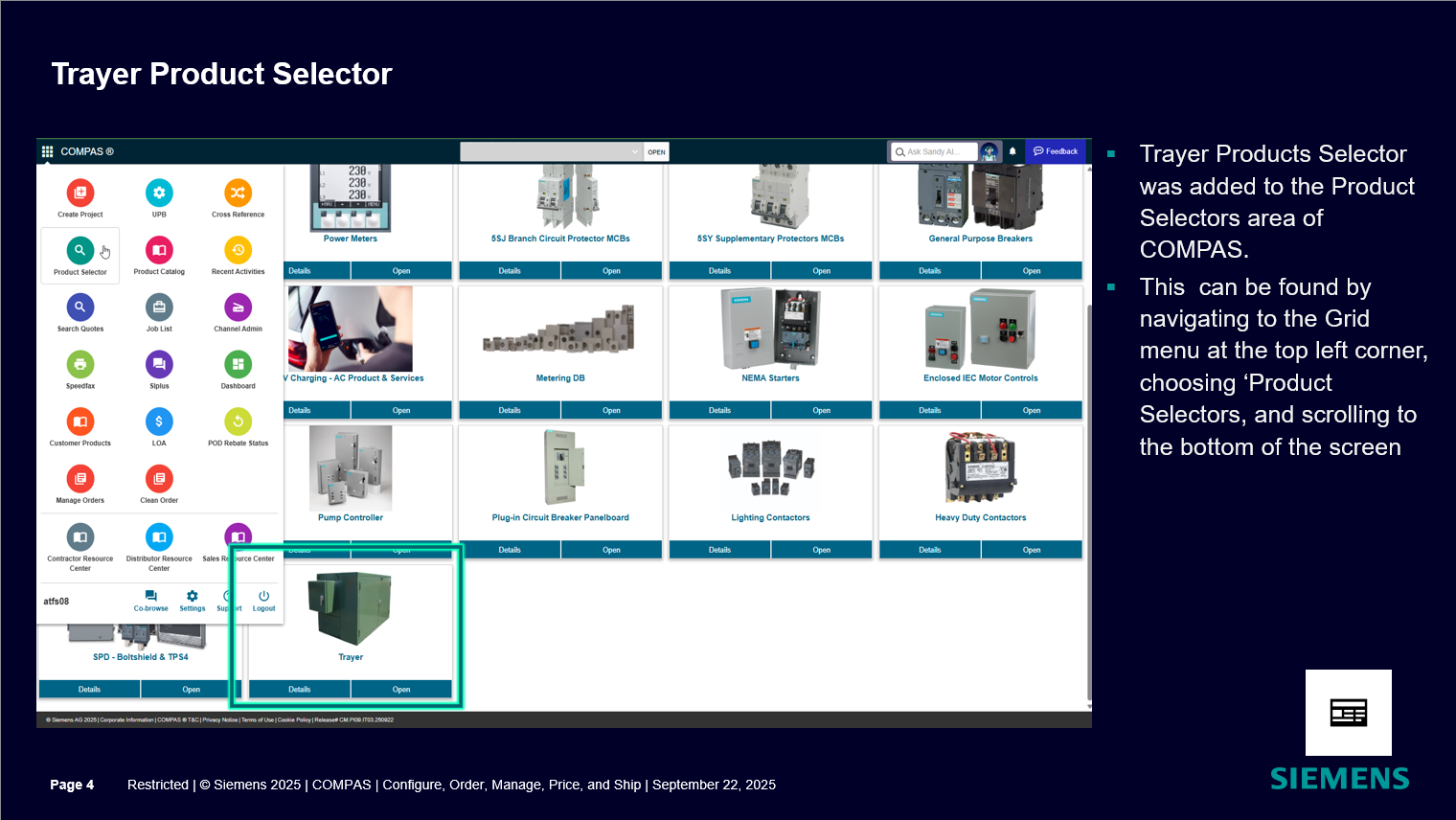Open the Metering DB selector
Image resolution: width=1456 pixels, height=820 pixels.
[611, 410]
